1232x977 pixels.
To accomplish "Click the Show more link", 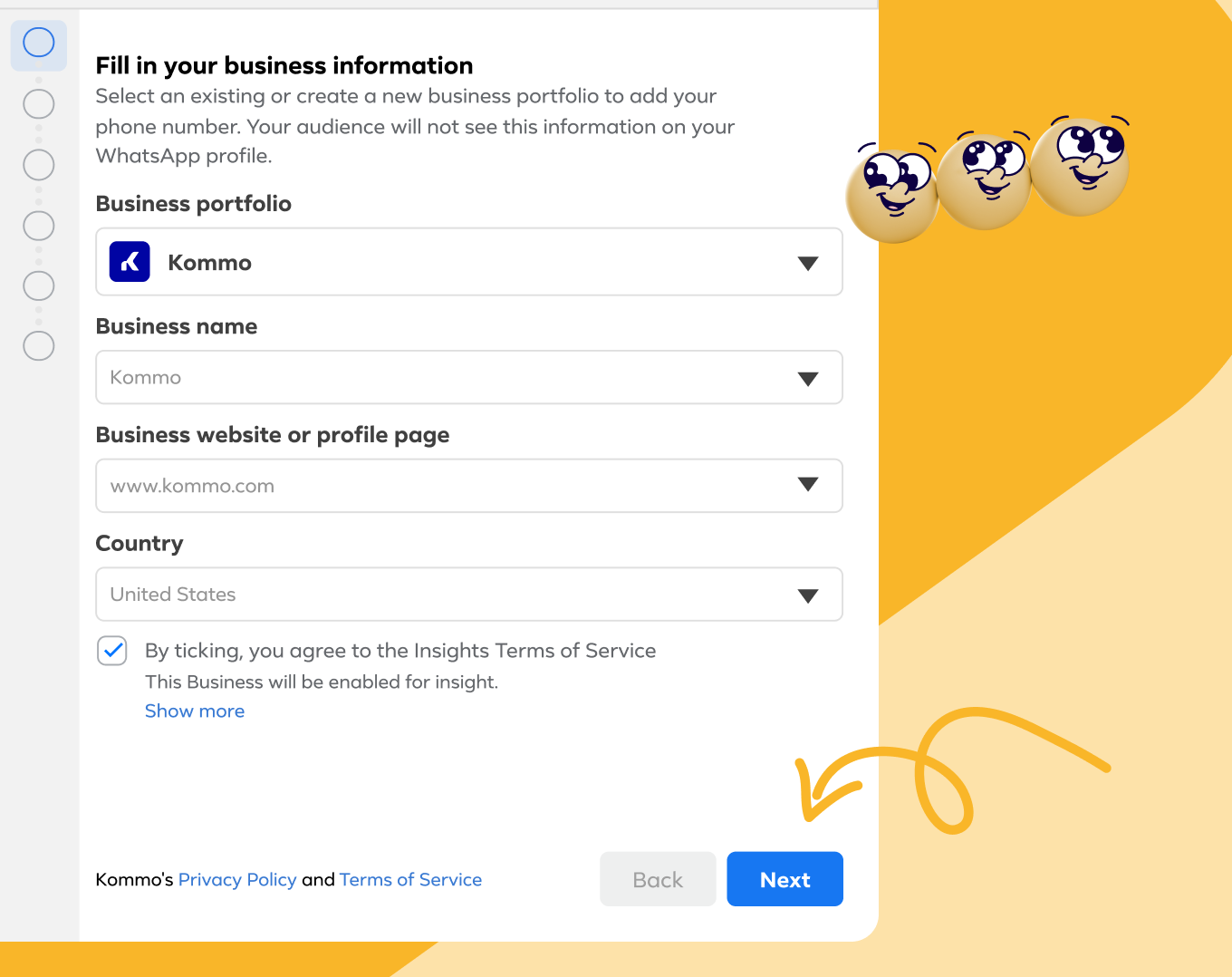I will coord(195,711).
